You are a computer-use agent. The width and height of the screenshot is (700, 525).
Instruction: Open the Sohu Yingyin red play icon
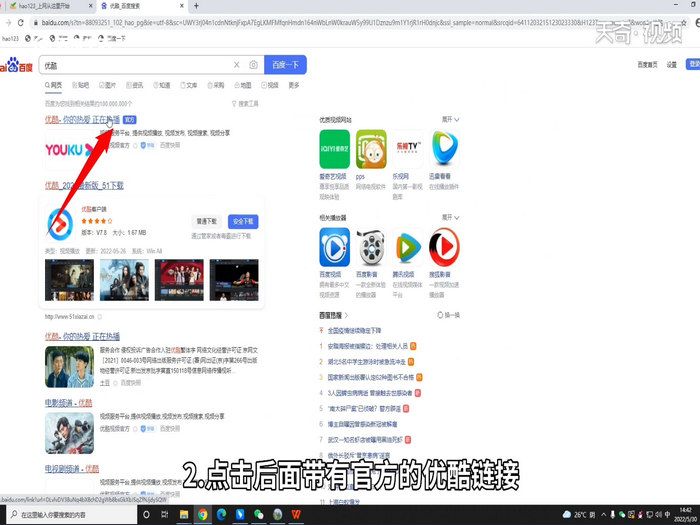(x=444, y=247)
